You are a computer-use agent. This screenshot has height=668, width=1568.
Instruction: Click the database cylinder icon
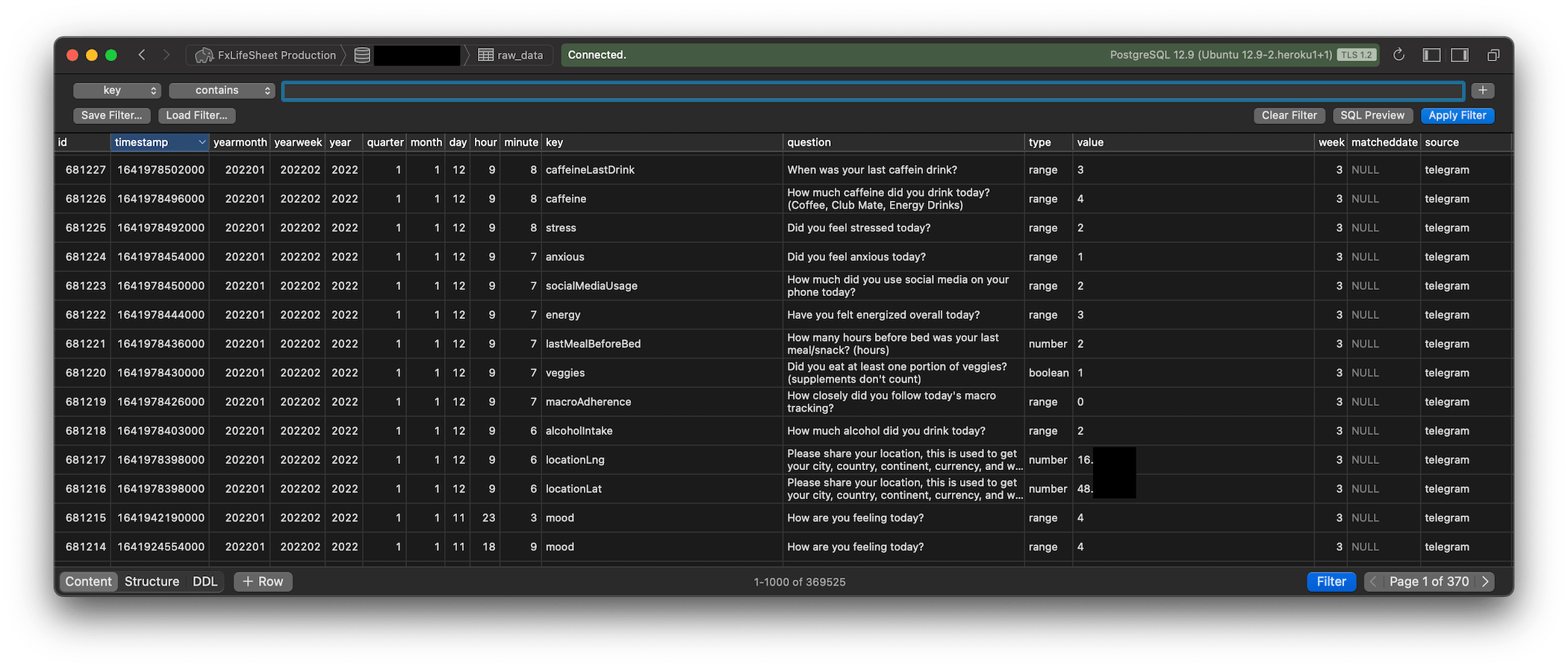point(362,55)
